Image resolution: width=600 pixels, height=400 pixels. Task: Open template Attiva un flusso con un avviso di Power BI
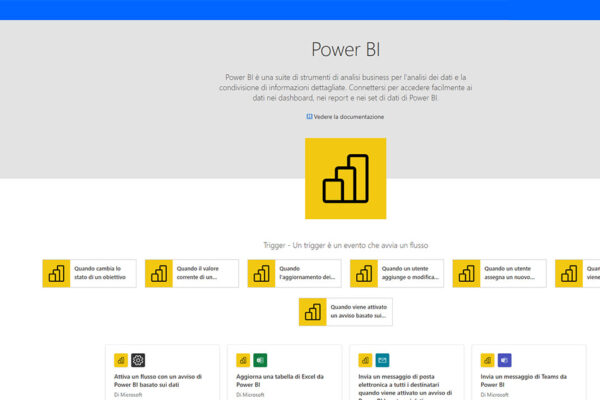[x=162, y=372]
